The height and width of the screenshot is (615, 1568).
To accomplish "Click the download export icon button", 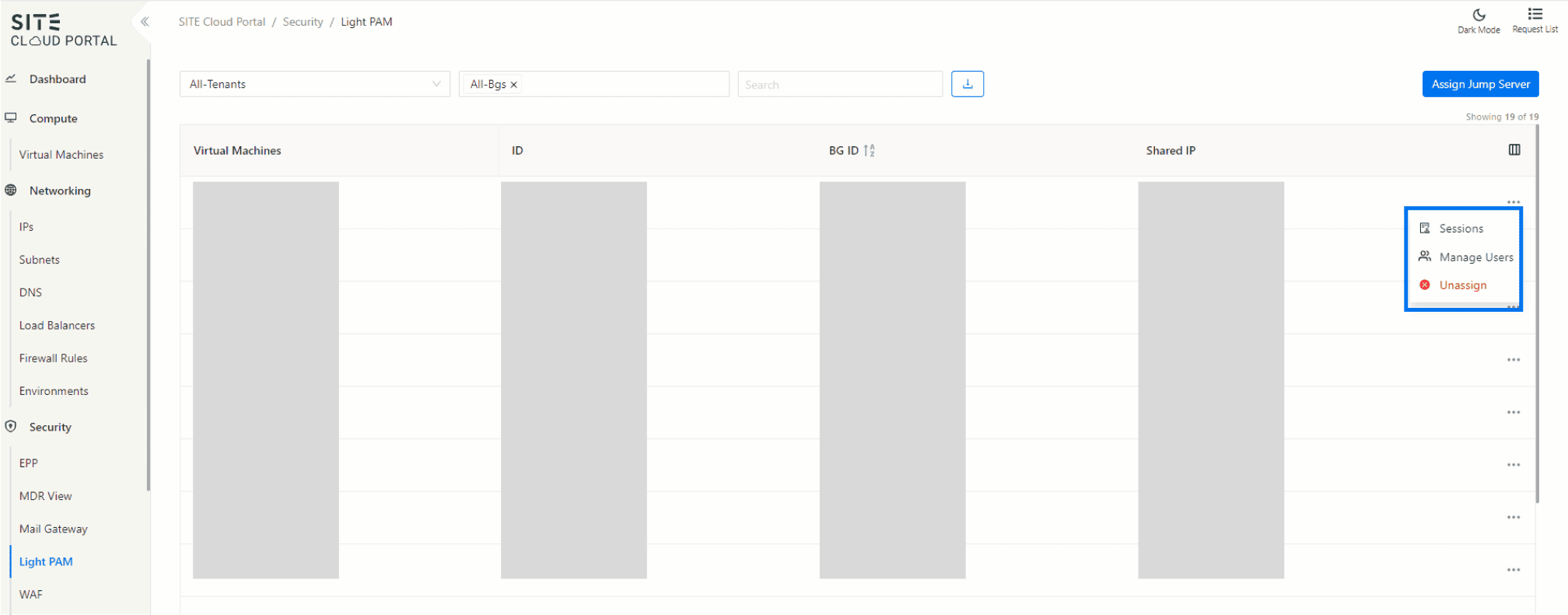I will point(967,84).
